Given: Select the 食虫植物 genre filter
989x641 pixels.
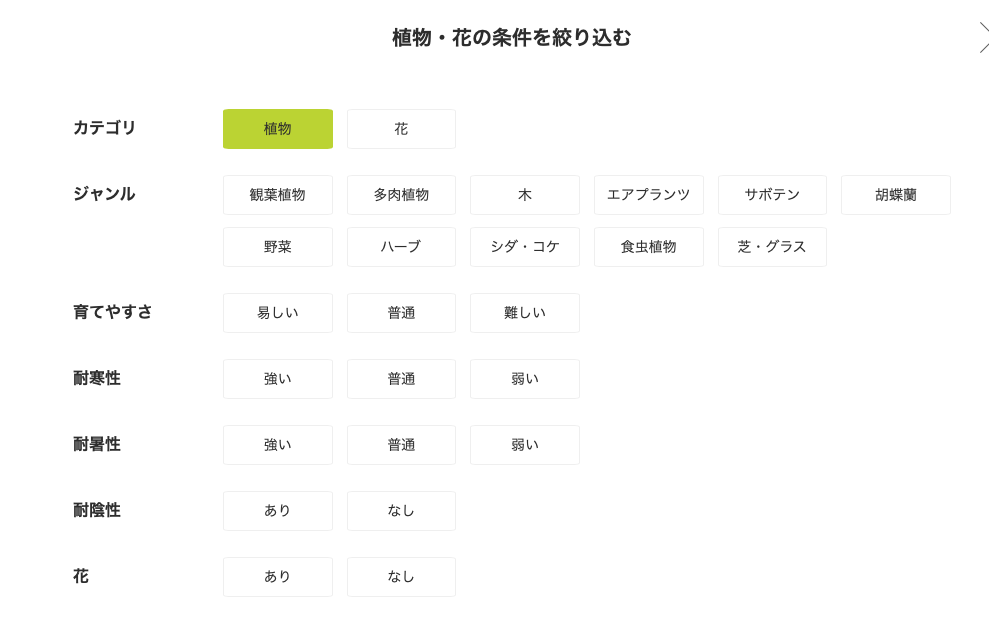Looking at the screenshot, I should (649, 247).
